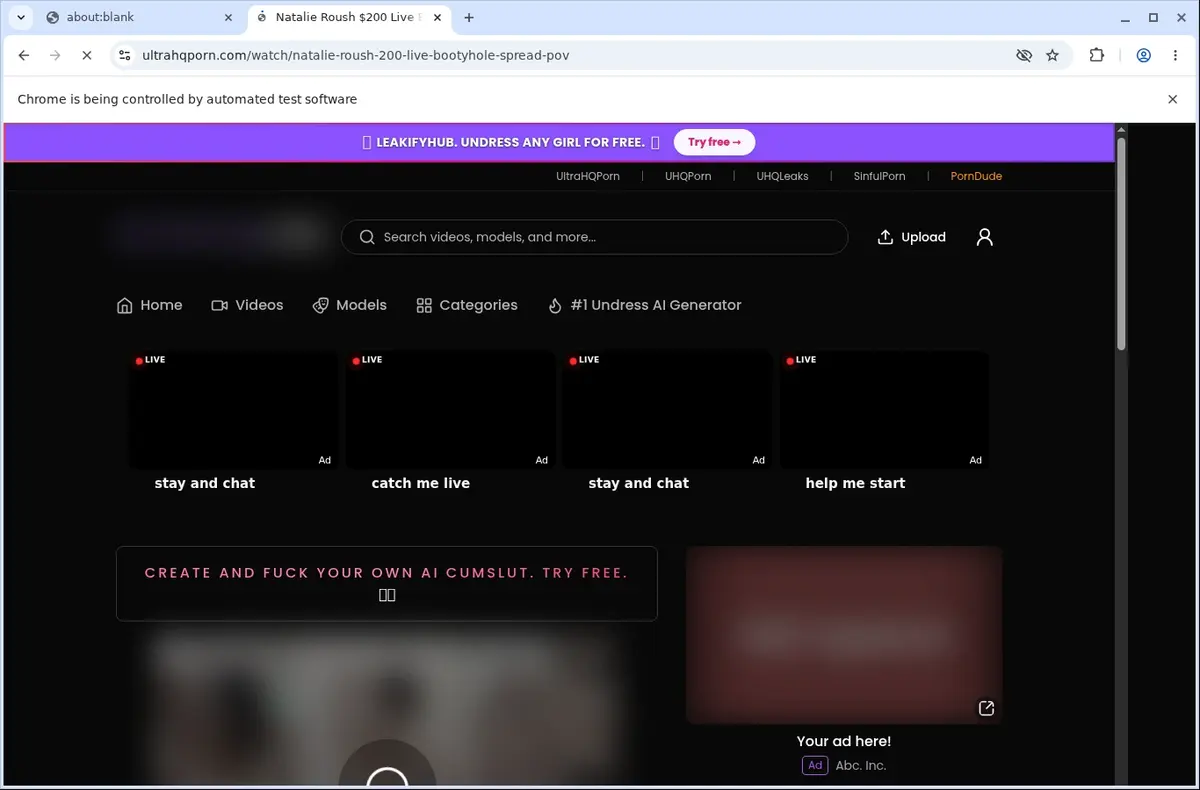
Task: Open the UltraHQPorn network link
Action: (588, 176)
